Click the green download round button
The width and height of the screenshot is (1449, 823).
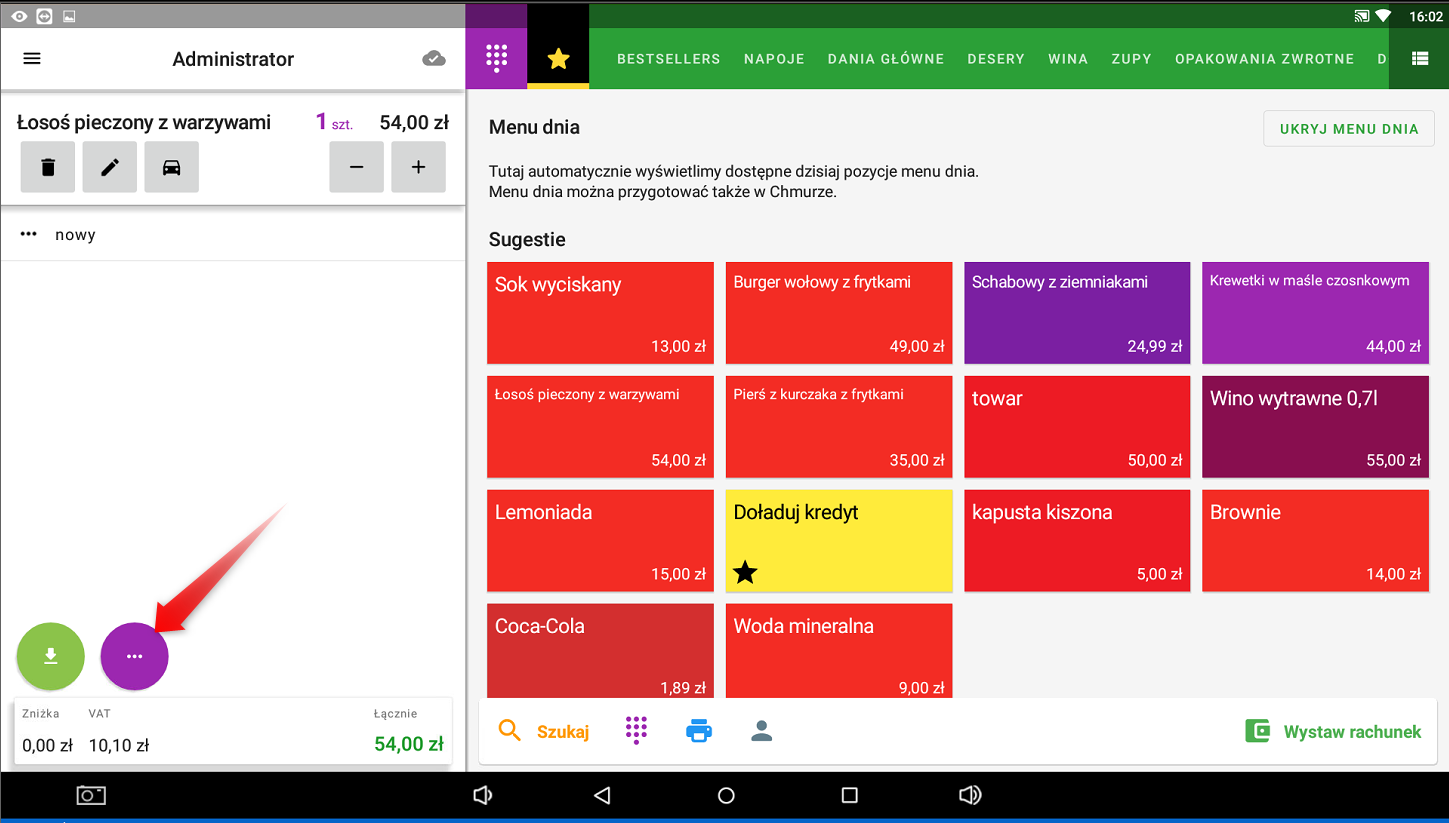click(51, 656)
